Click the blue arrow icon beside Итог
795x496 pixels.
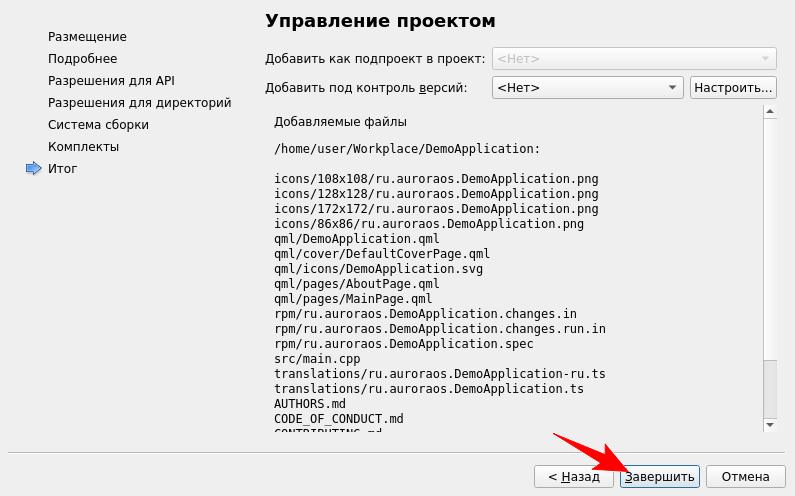coord(32,168)
